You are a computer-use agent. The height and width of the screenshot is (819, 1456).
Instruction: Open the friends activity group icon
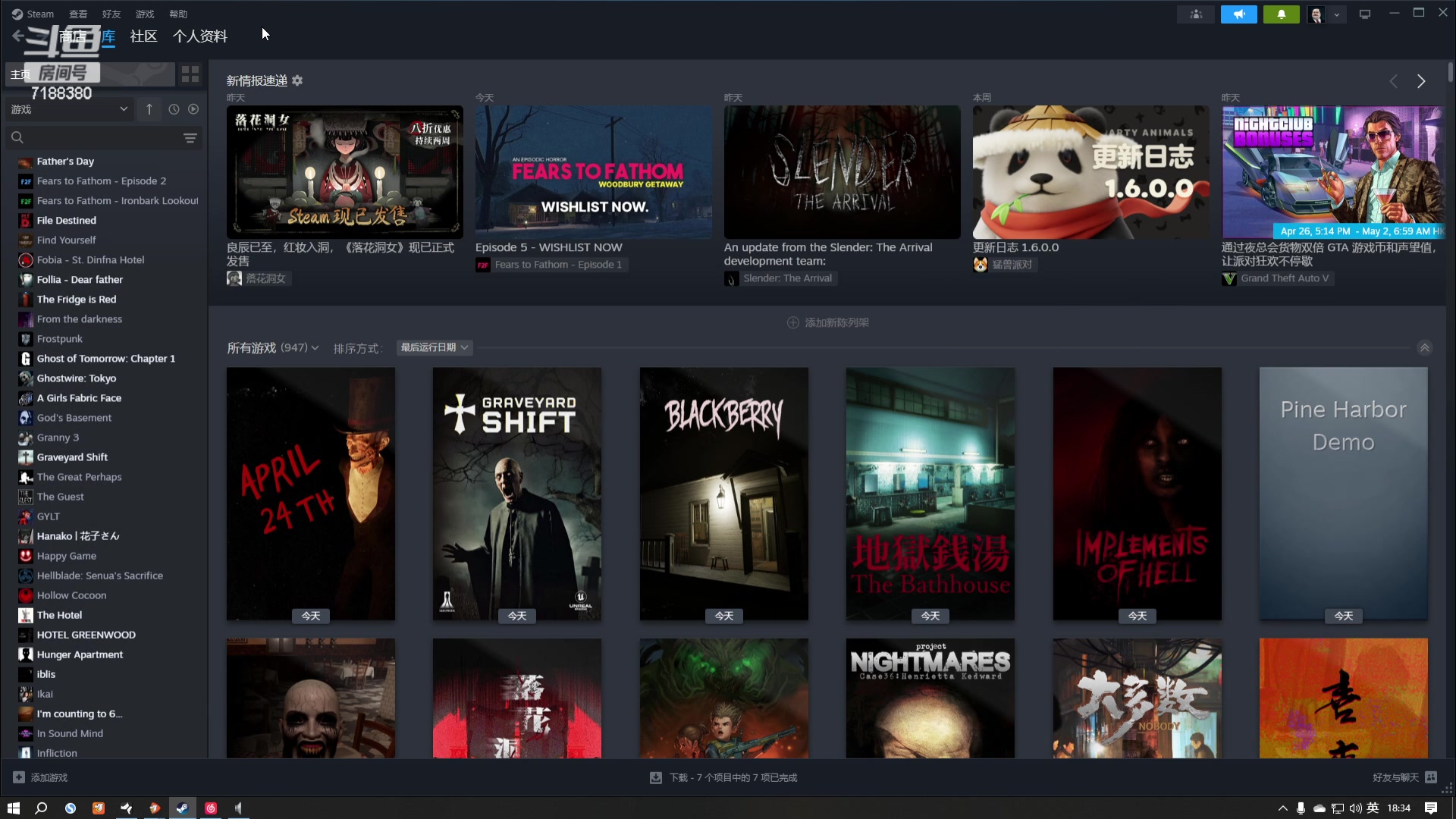1196,14
